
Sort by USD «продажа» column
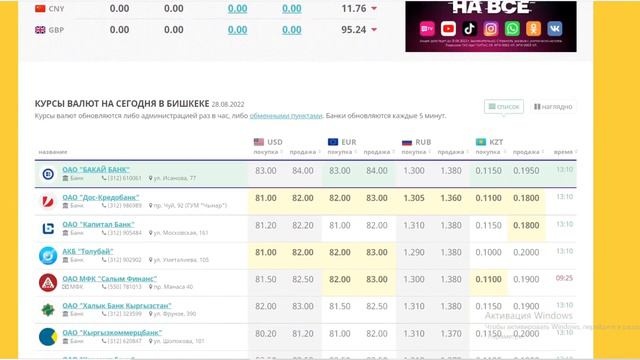pyautogui.click(x=305, y=152)
